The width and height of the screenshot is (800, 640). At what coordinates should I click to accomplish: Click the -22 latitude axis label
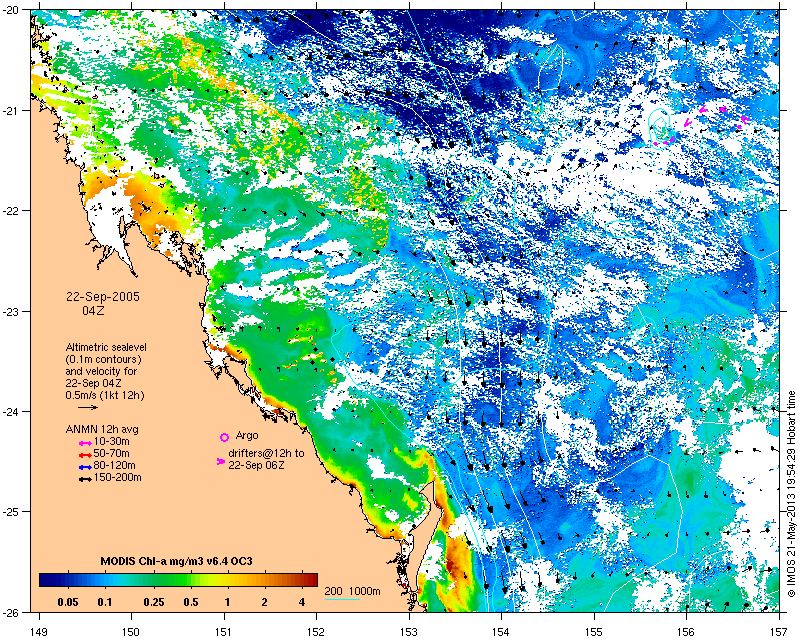(12, 210)
